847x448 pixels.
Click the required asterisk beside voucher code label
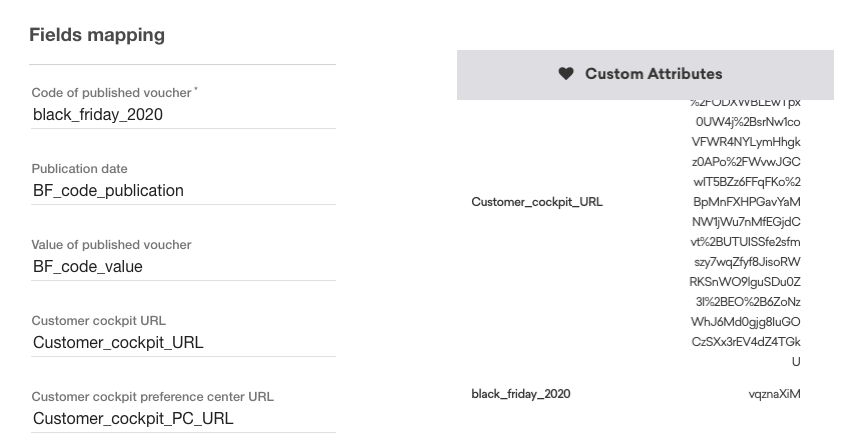tap(196, 90)
